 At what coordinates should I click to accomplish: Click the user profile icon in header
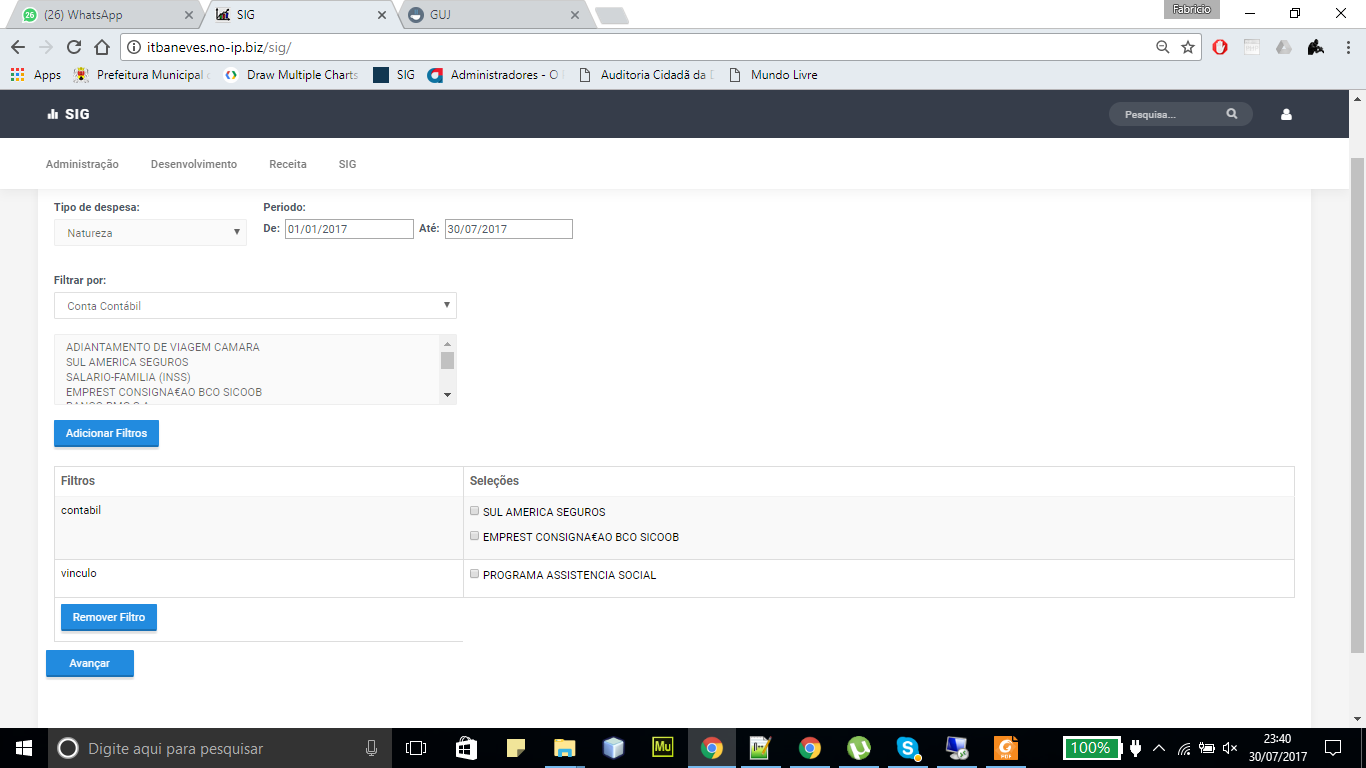[x=1286, y=115]
